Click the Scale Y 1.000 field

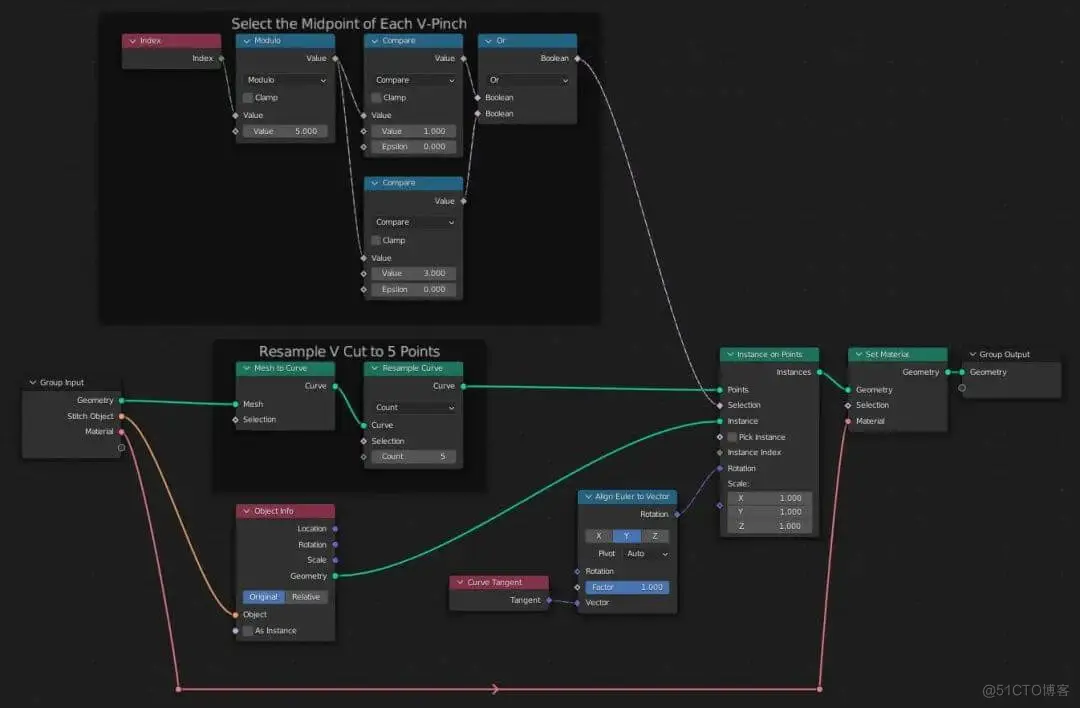point(769,512)
